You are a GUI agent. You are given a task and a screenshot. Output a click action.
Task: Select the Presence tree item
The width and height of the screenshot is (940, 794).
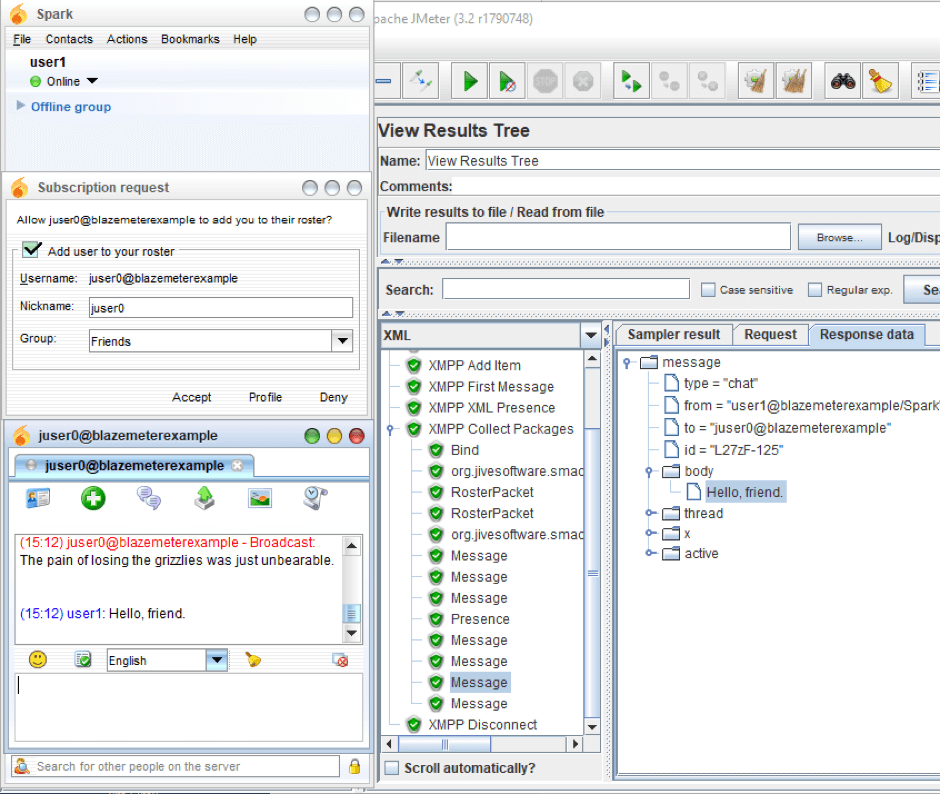tap(480, 619)
